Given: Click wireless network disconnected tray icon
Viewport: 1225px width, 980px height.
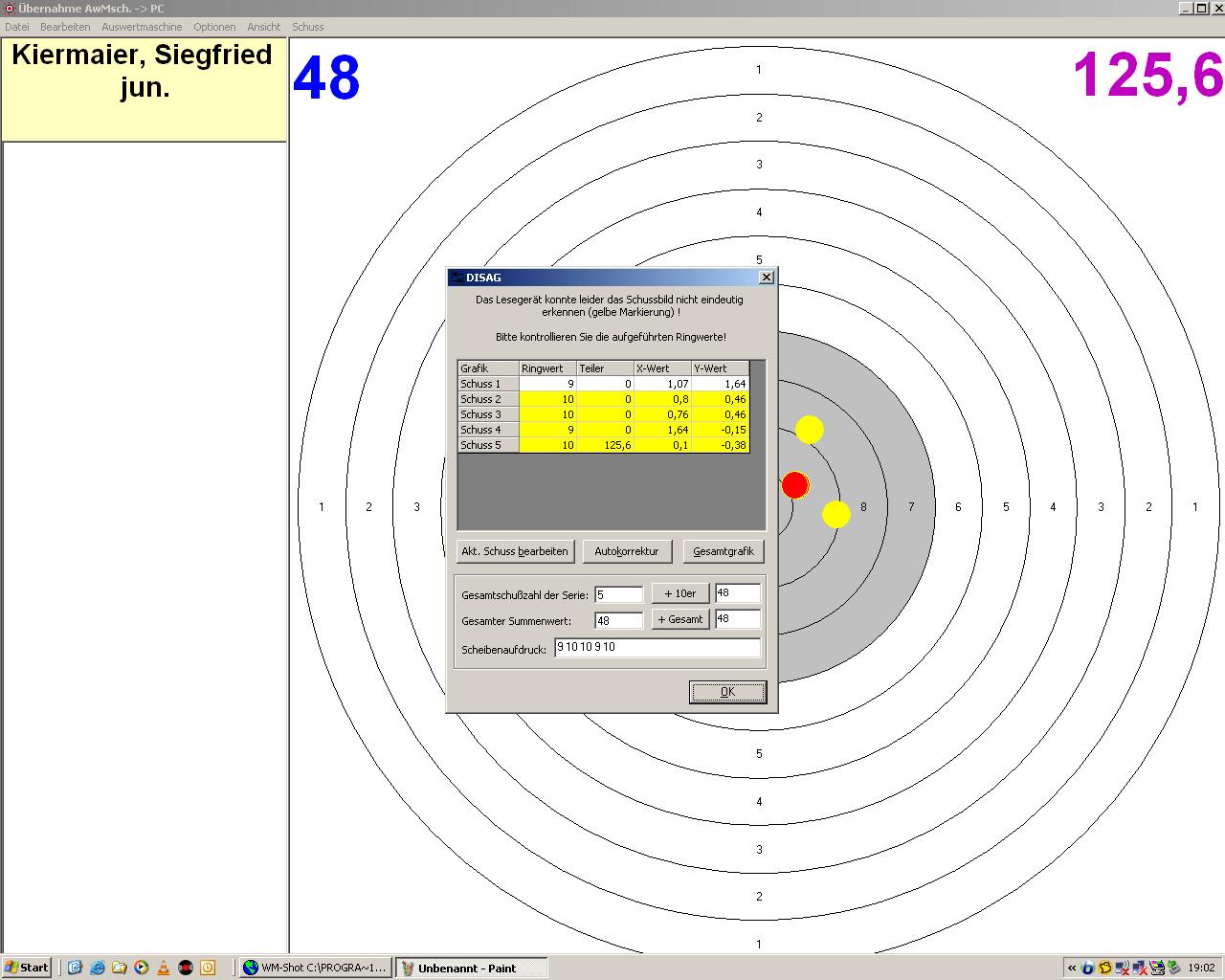Looking at the screenshot, I should [1122, 968].
